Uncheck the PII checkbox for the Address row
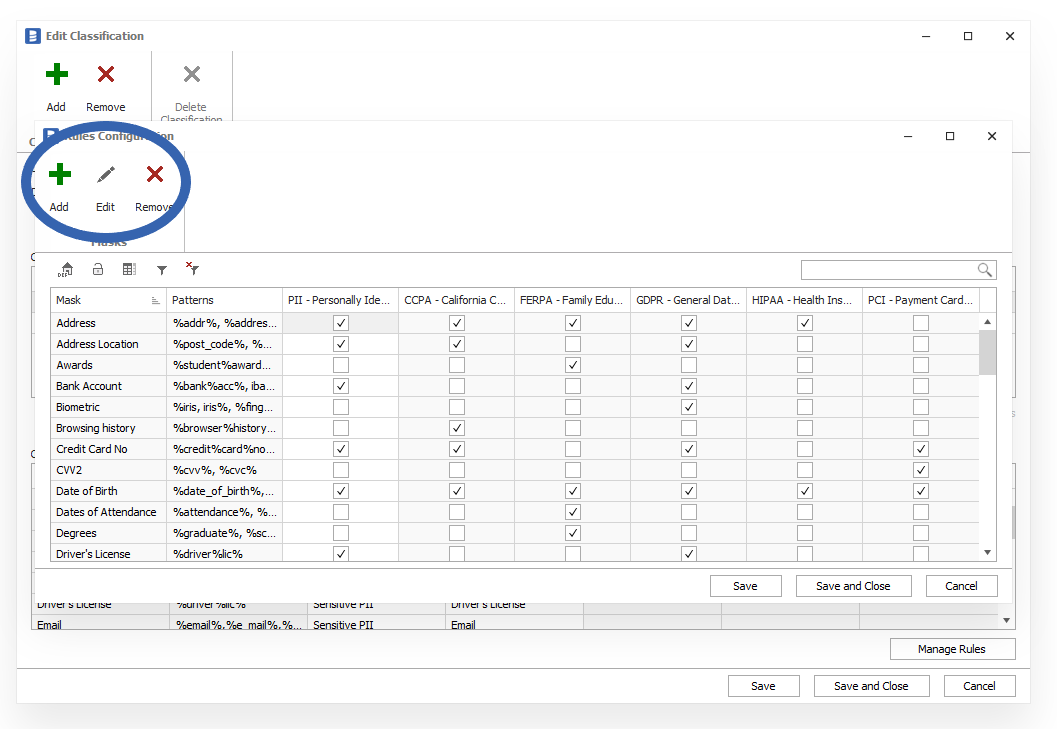Image resolution: width=1057 pixels, height=729 pixels. (x=341, y=323)
